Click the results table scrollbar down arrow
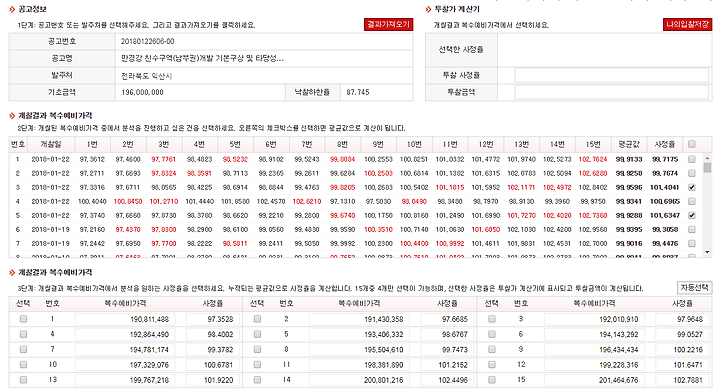Image resolution: width=720 pixels, height=392 pixels. (x=707, y=252)
